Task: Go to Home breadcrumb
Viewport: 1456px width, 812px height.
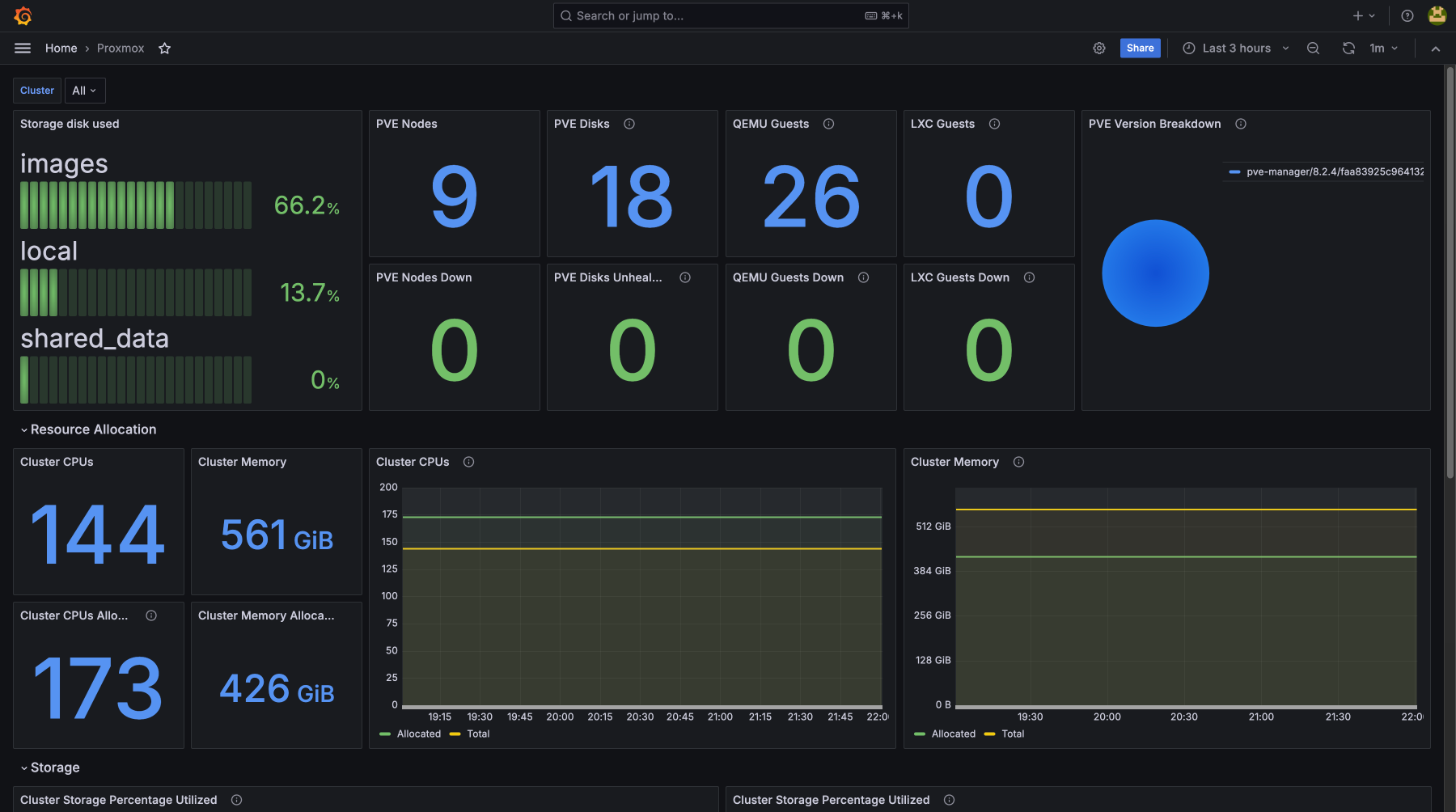Action: 61,49
